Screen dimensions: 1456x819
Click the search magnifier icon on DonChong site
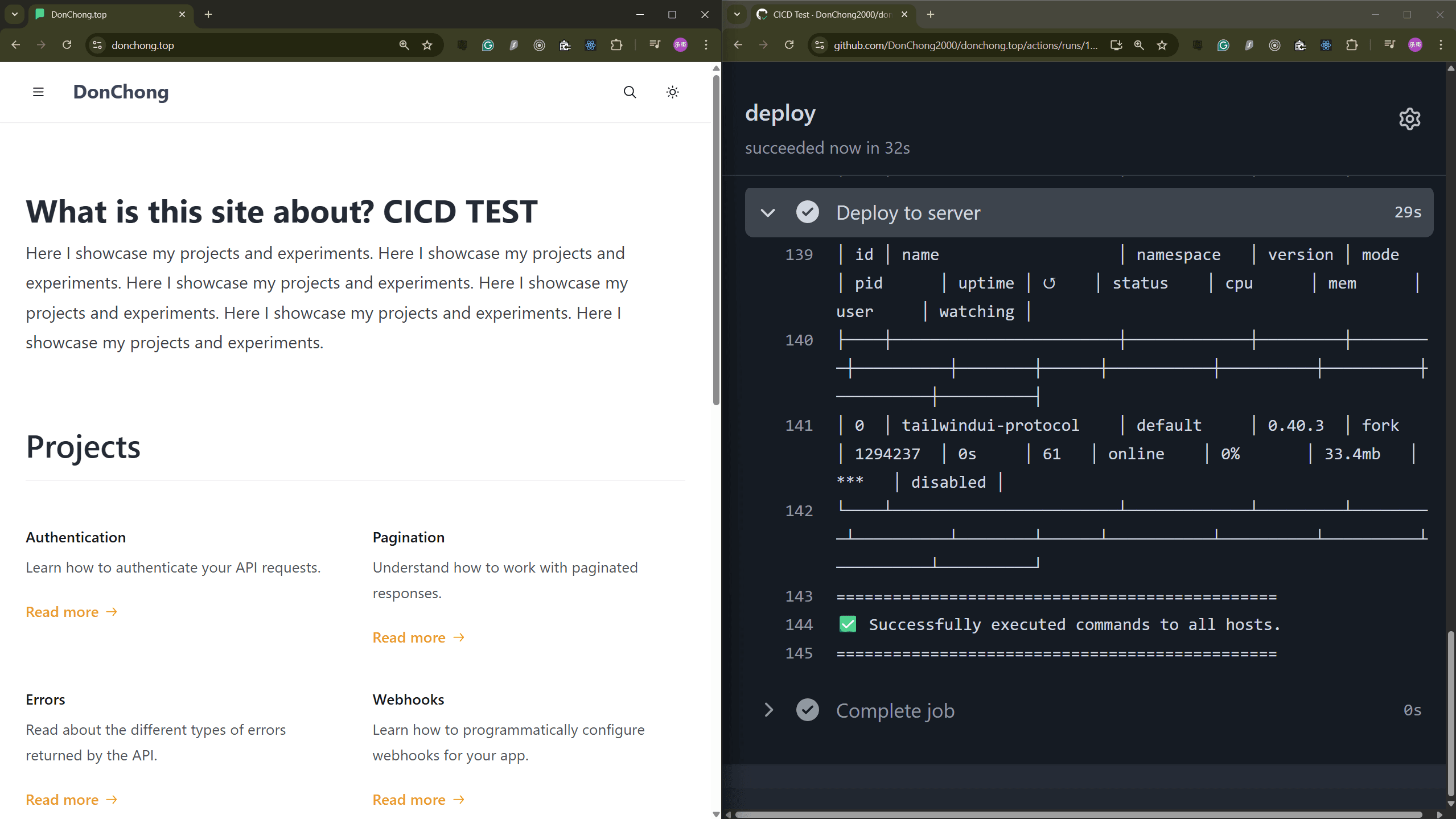[x=630, y=92]
